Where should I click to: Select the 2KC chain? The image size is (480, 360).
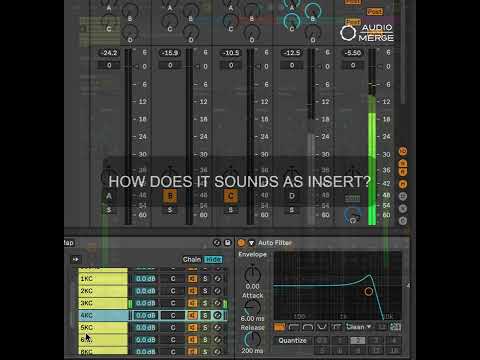point(103,291)
